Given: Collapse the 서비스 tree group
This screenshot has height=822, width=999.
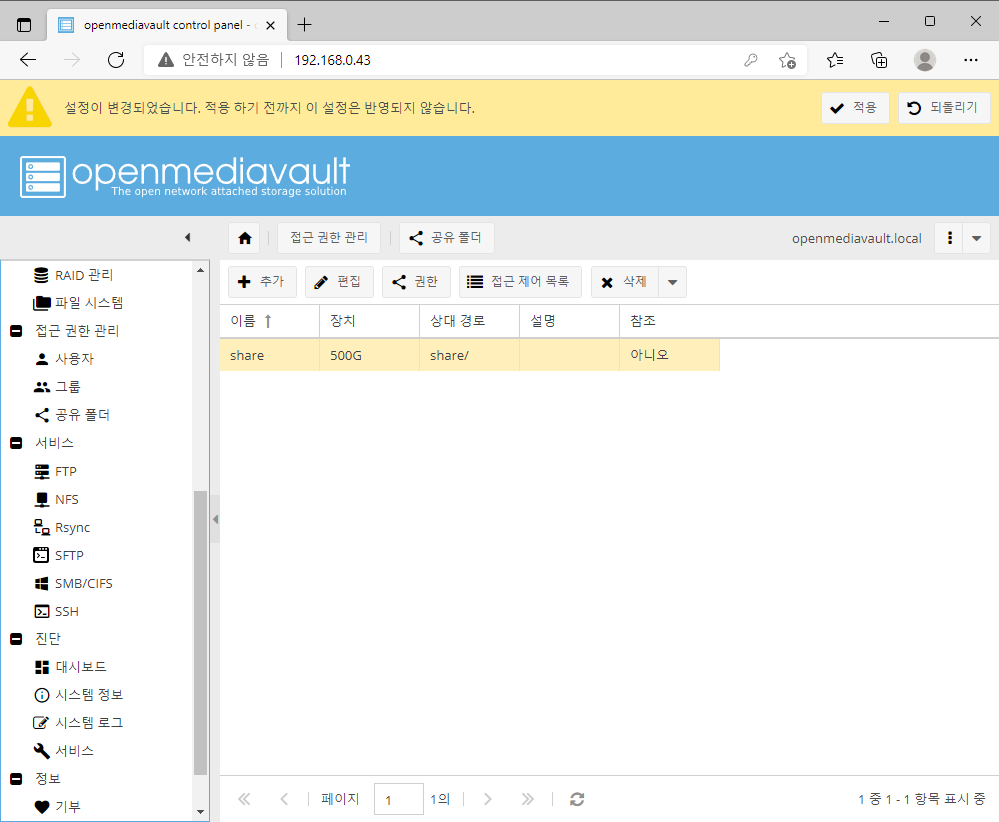Looking at the screenshot, I should tap(17, 443).
